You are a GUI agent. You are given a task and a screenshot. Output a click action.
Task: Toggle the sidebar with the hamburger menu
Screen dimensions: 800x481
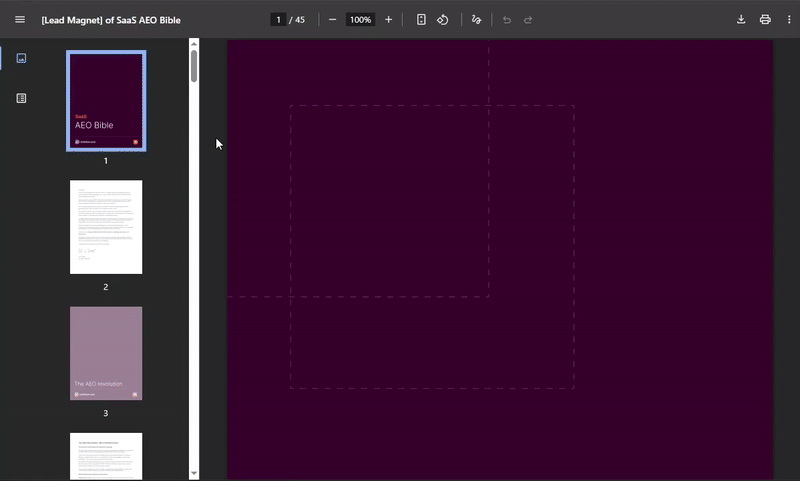20,20
